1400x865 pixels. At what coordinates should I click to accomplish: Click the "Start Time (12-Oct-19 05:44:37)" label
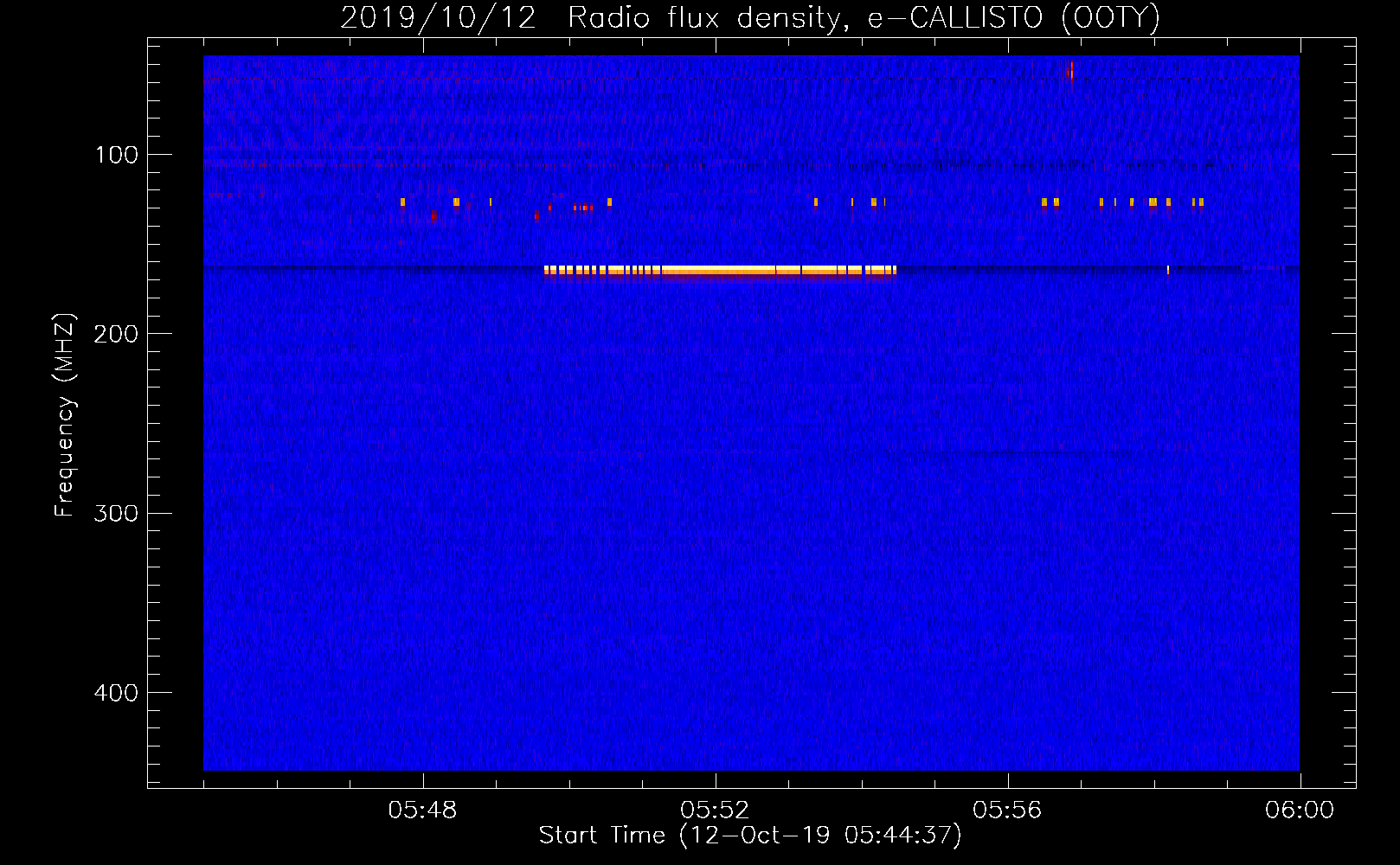[x=750, y=836]
